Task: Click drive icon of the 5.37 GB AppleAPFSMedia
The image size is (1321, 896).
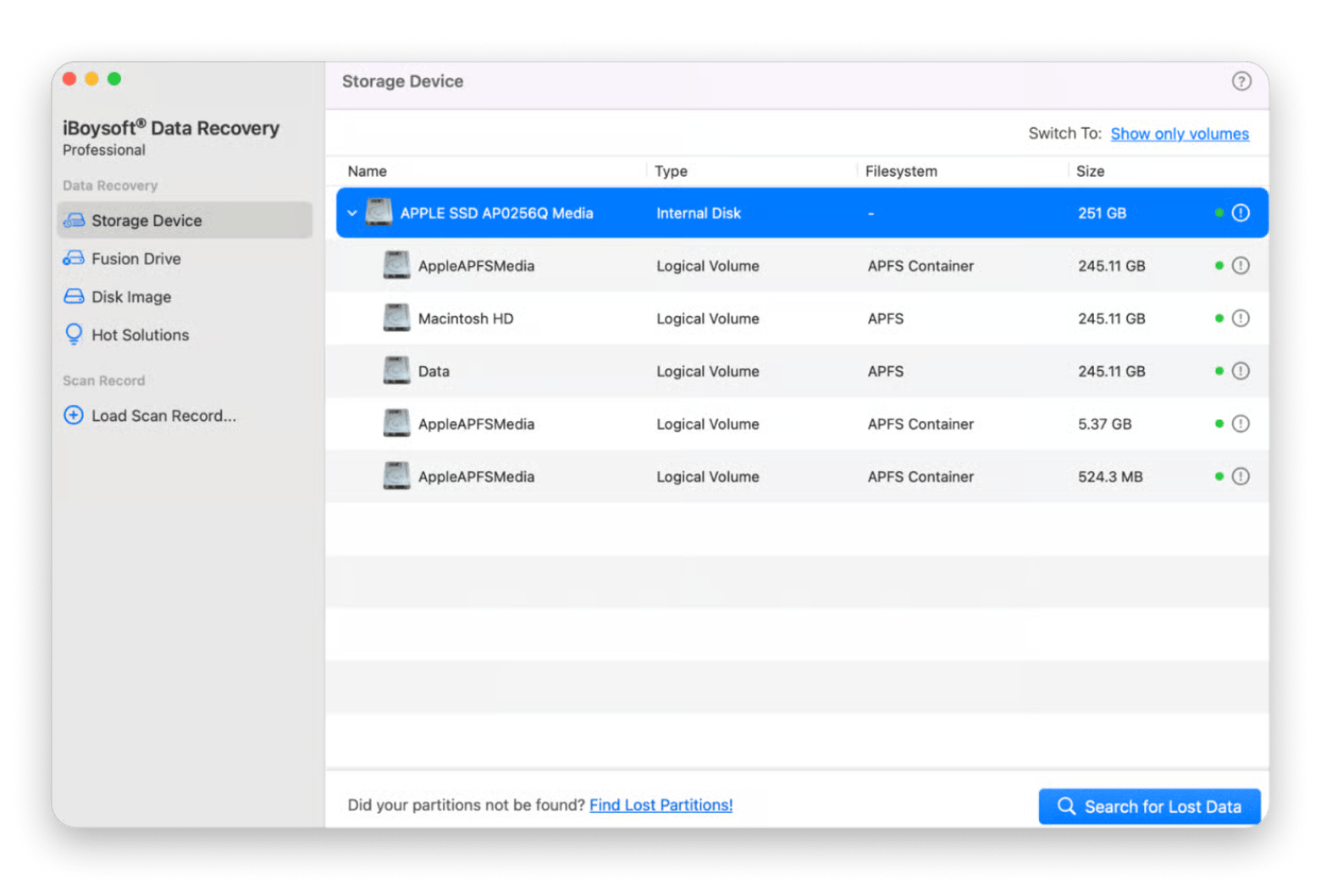Action: point(396,423)
